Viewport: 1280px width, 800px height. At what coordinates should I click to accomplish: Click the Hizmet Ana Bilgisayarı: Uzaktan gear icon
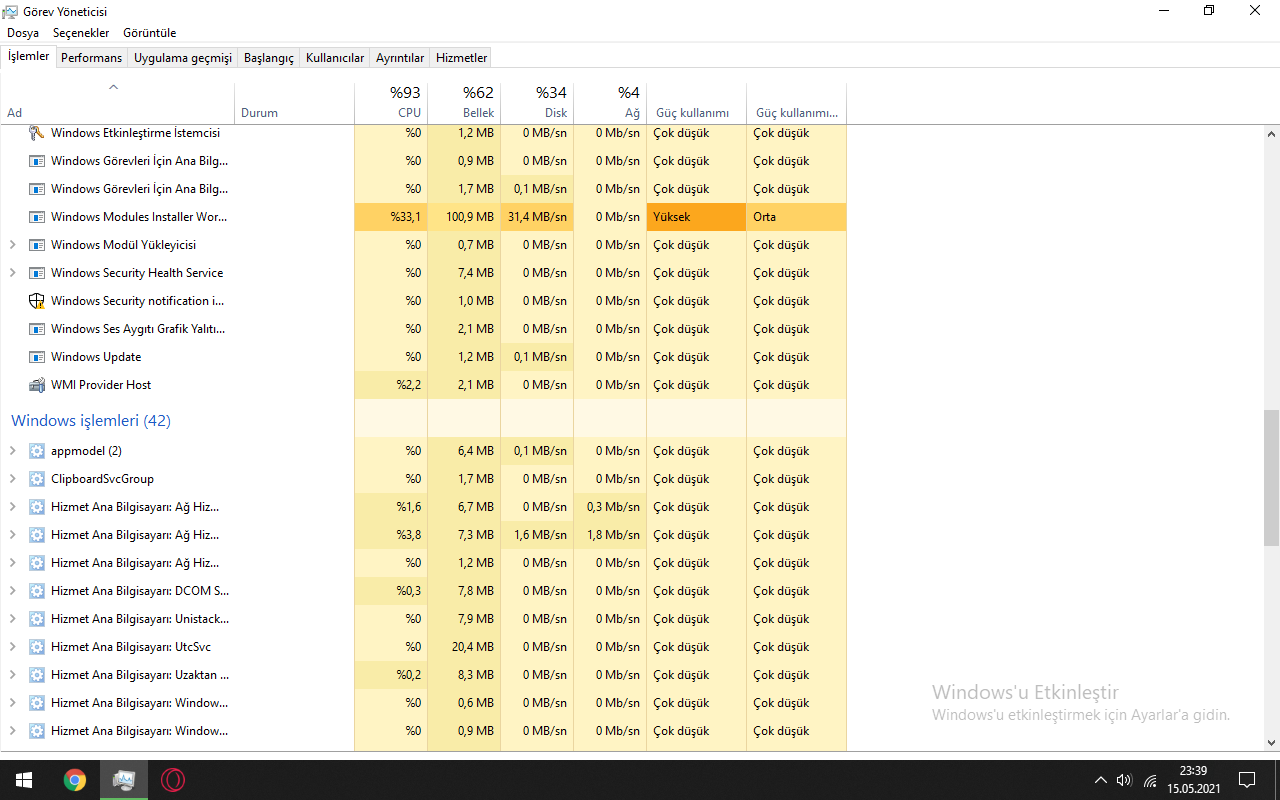(x=37, y=675)
